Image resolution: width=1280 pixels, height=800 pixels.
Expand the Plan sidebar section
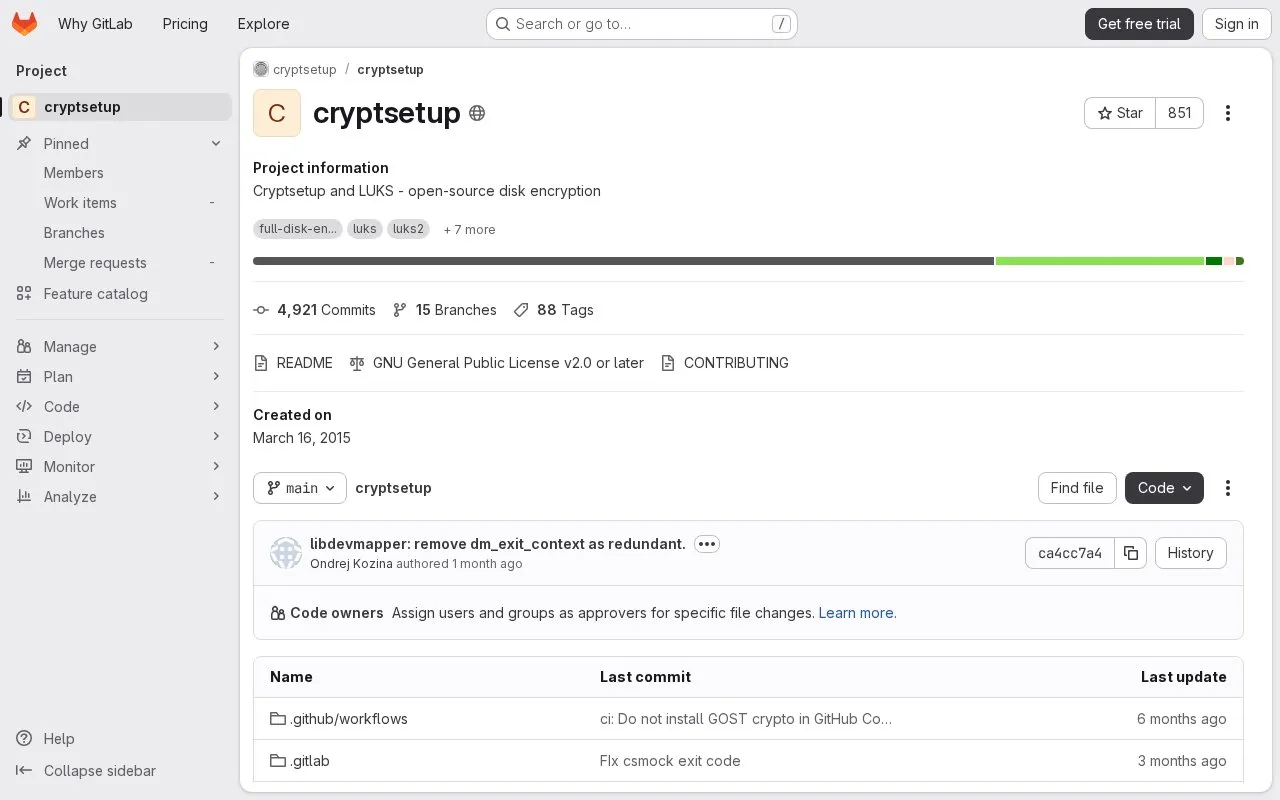[120, 377]
